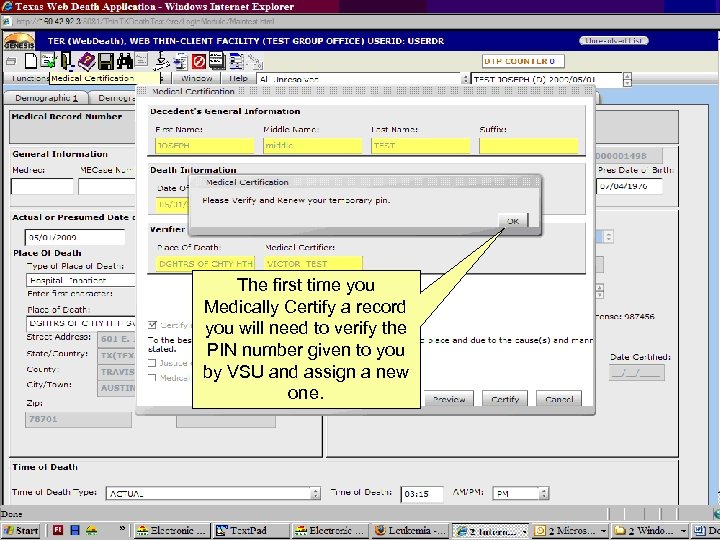Click the First Name JOSEPH field
Screen dimensions: 720x540
[x=204, y=146]
